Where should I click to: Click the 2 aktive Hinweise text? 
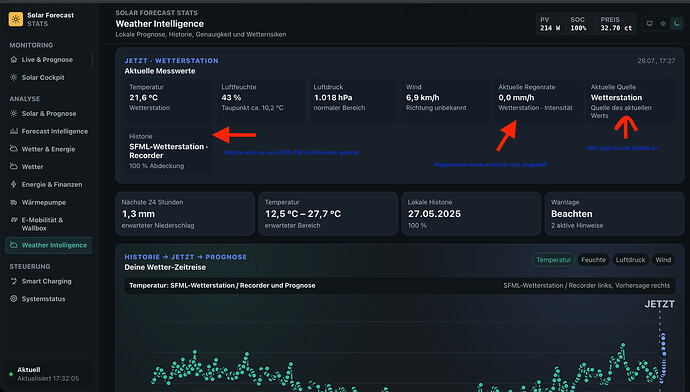(577, 225)
